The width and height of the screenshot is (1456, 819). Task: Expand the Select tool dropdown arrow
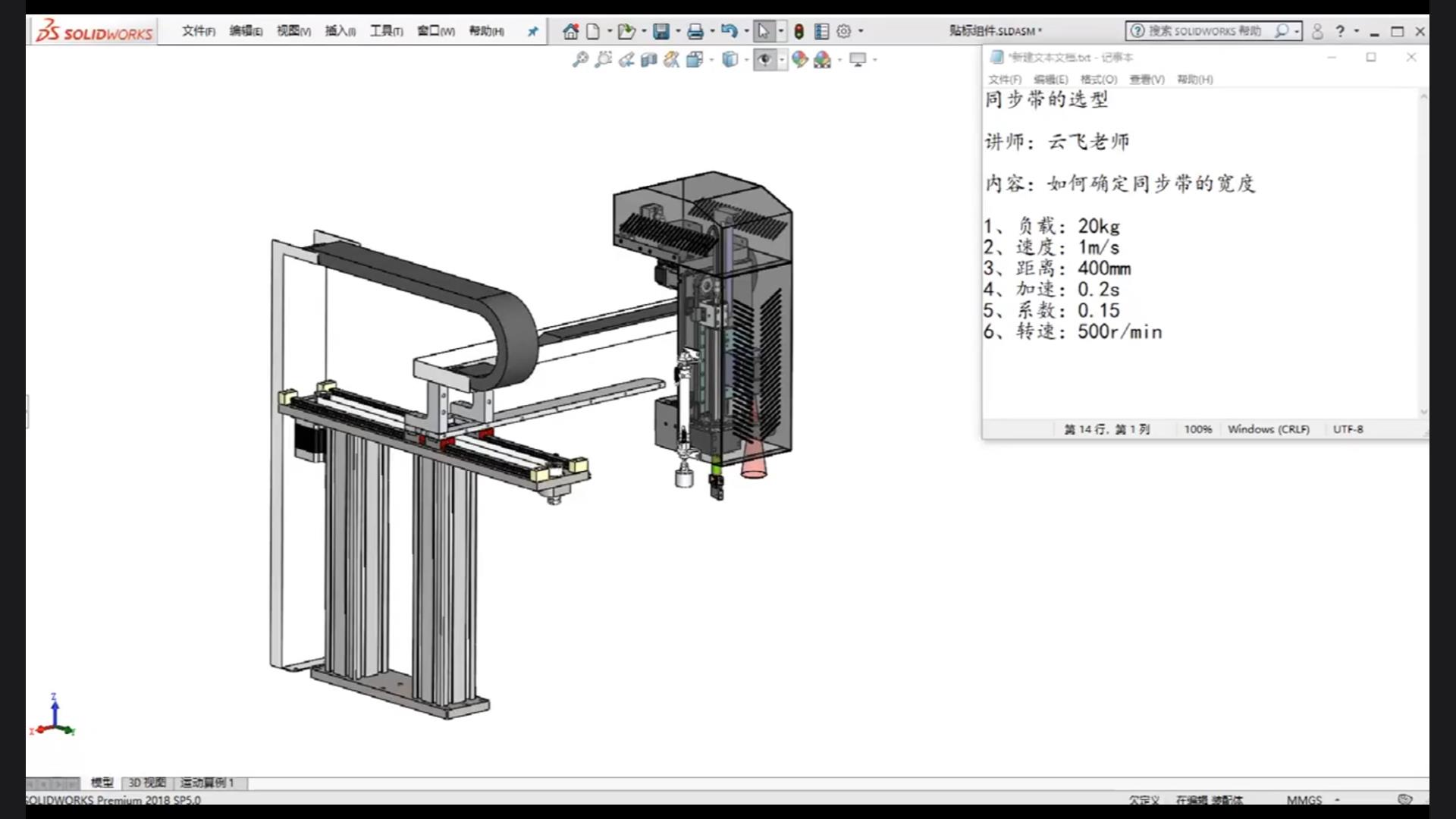click(781, 31)
